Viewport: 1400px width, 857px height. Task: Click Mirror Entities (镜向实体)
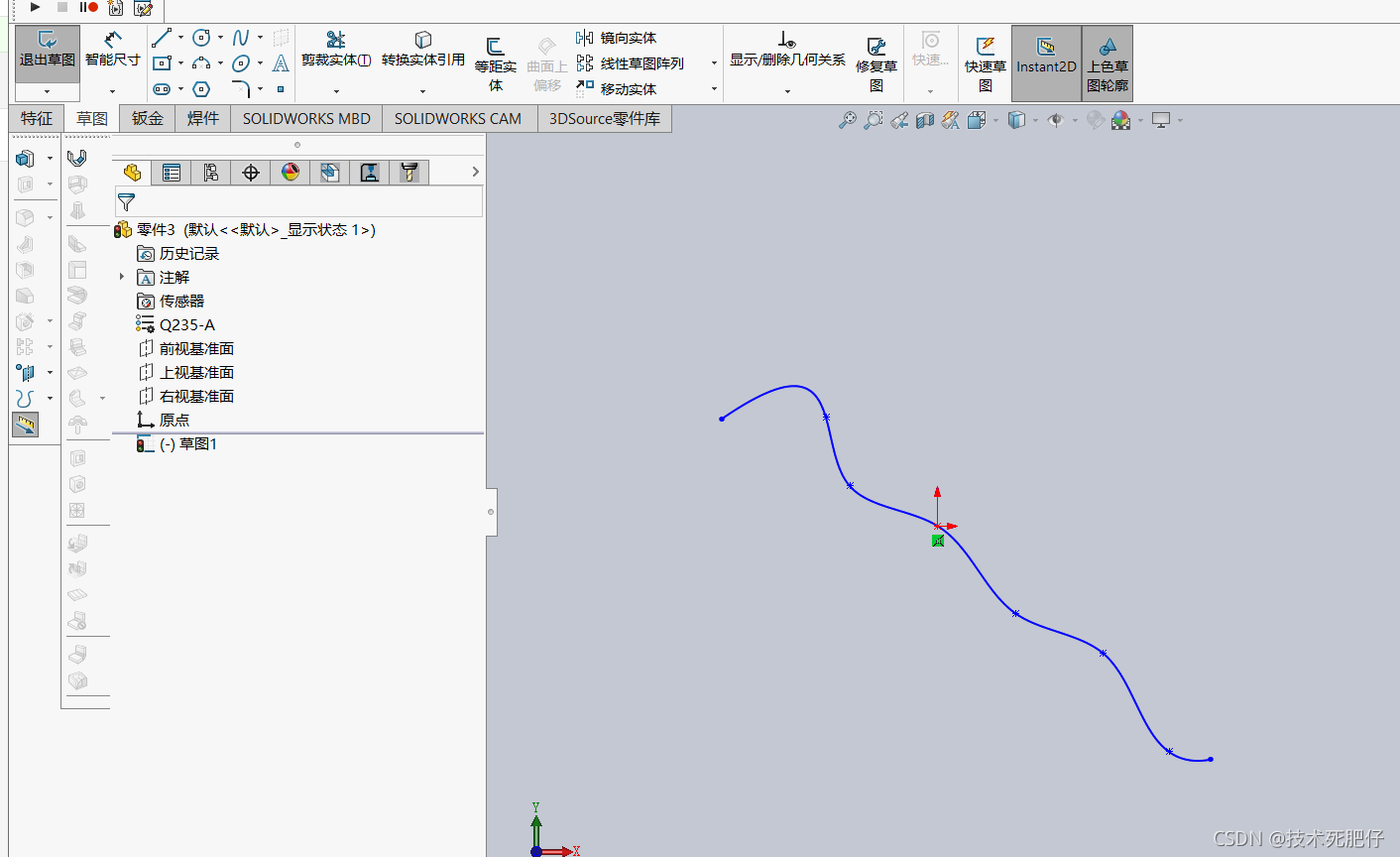(616, 38)
